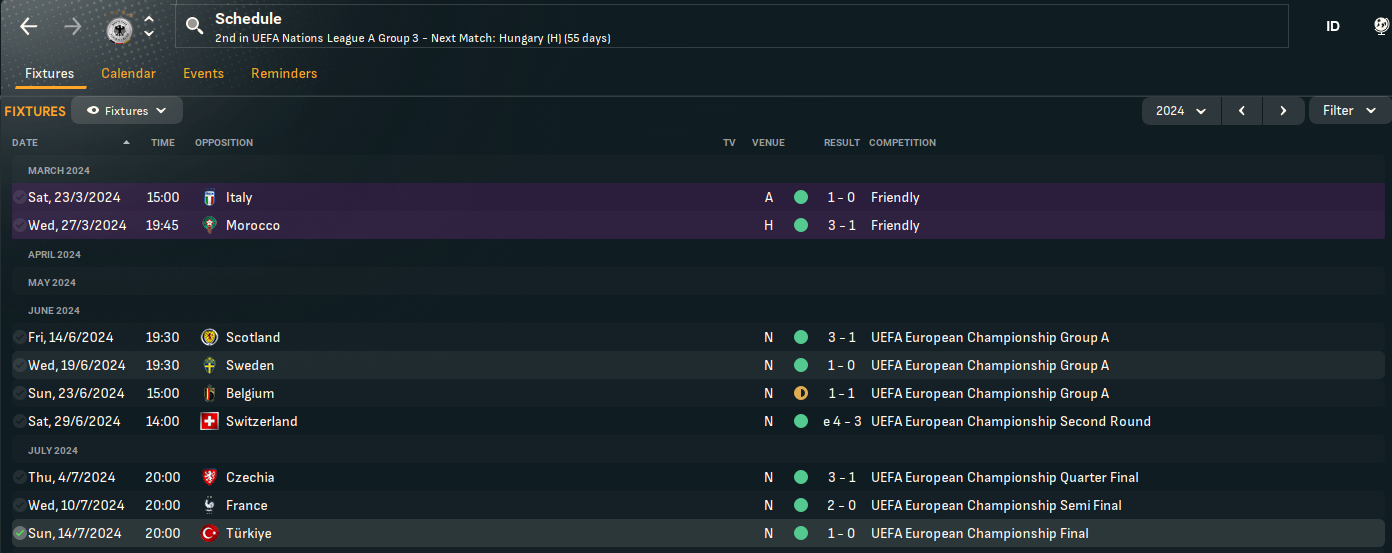Toggle the checkmark beside the Italy fixture
The image size is (1392, 553).
pos(19,198)
